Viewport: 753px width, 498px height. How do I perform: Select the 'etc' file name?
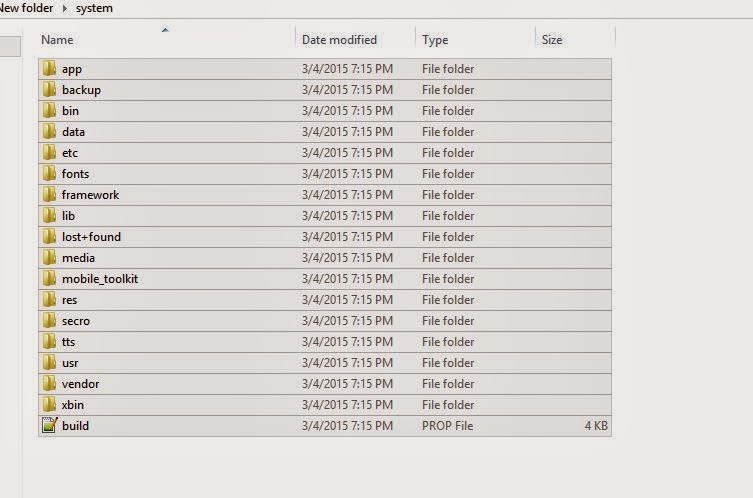[x=70, y=153]
